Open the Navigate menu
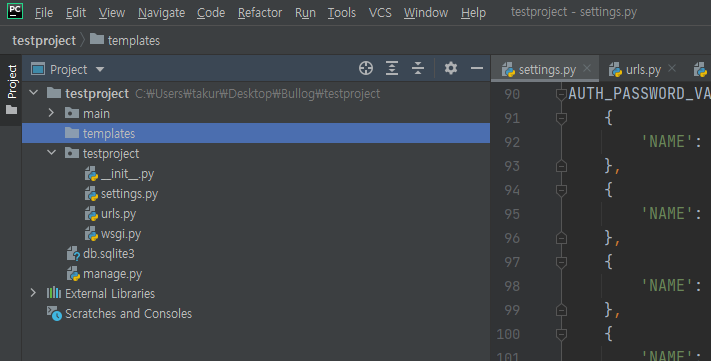The height and width of the screenshot is (361, 711). coord(161,13)
